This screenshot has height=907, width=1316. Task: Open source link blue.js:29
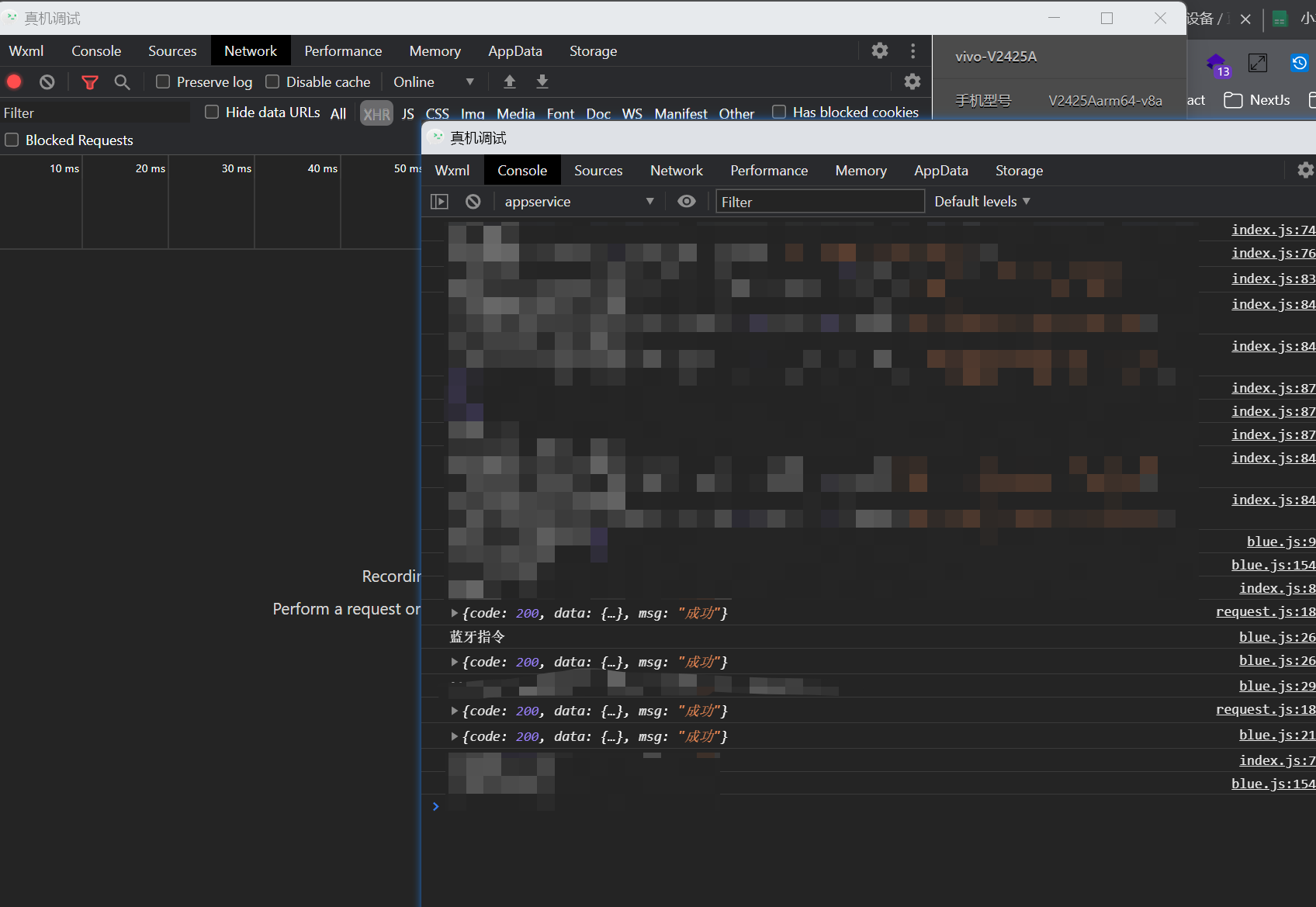click(1277, 686)
